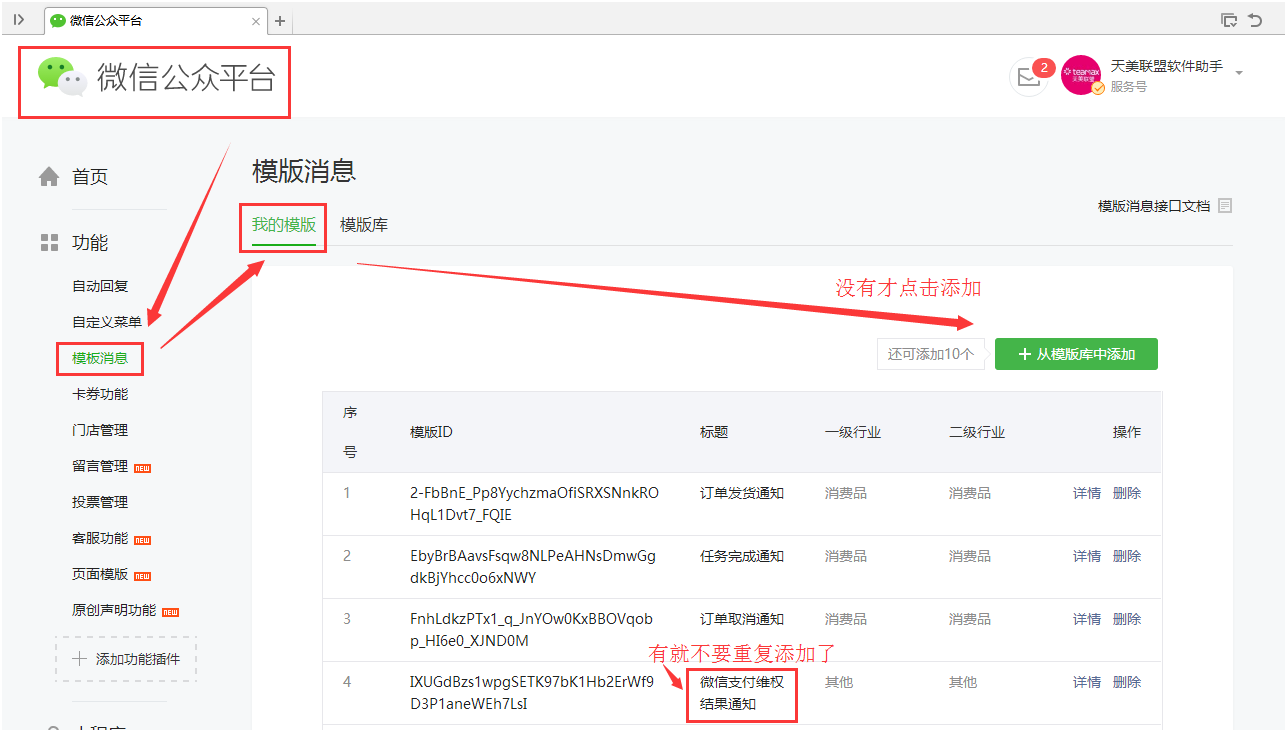1287x732 pixels.
Task: Open 详情 for 订单发货通知 template
Action: pyautogui.click(x=1086, y=493)
